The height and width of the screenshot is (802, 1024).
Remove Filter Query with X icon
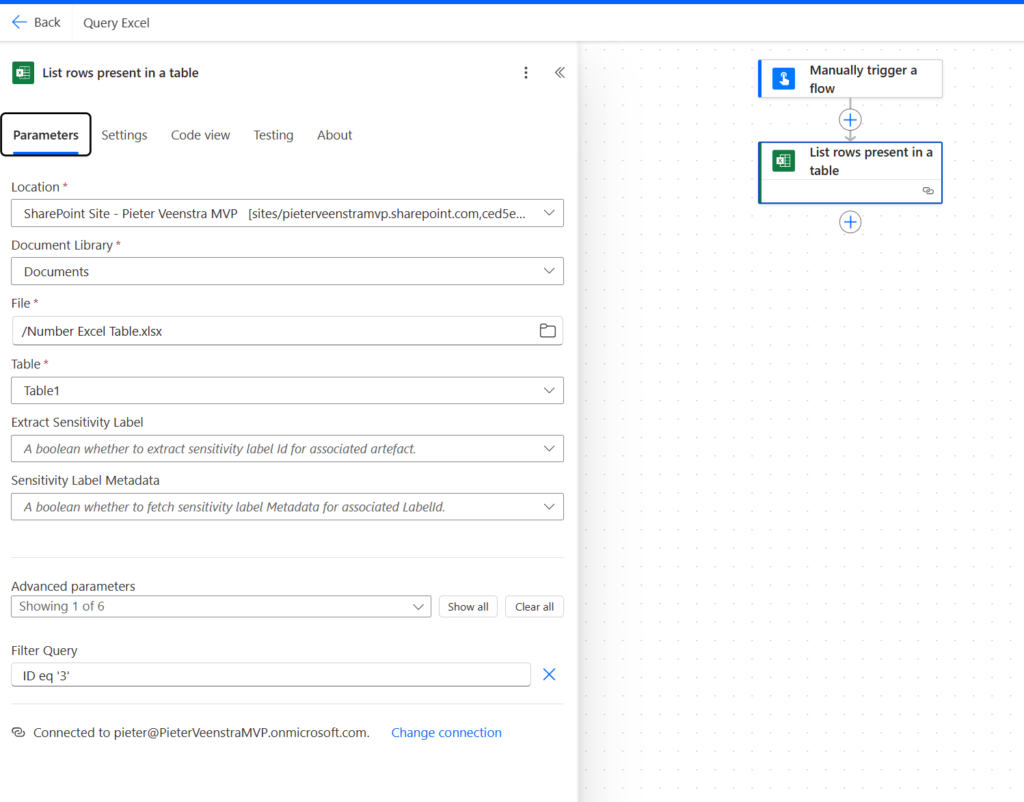pyautogui.click(x=549, y=675)
